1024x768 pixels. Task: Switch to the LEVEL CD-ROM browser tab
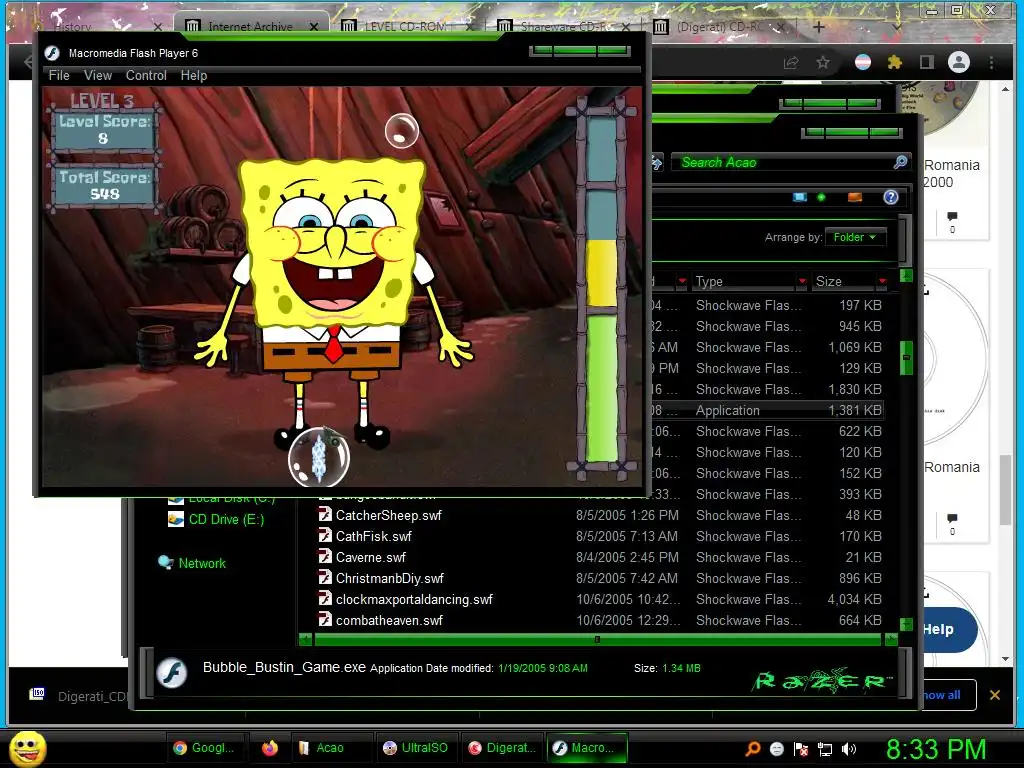pyautogui.click(x=405, y=26)
